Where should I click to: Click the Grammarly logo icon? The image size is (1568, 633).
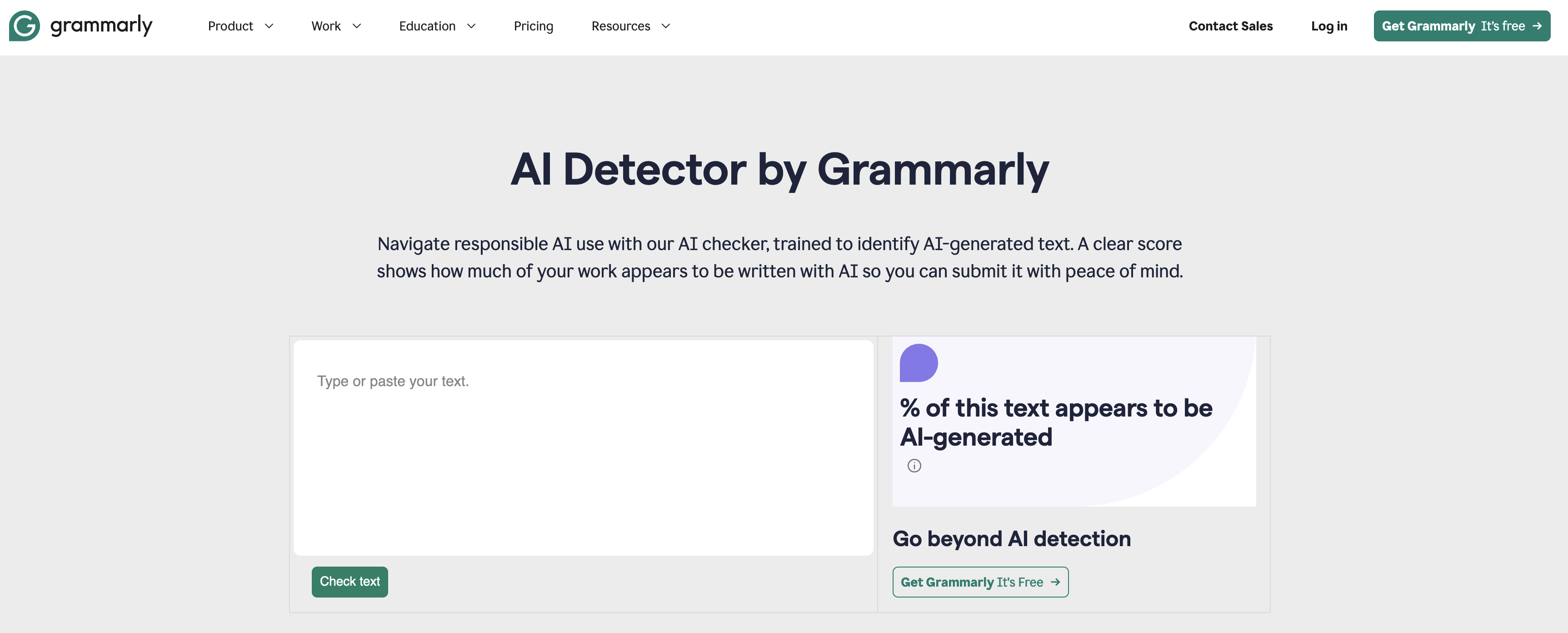click(25, 25)
